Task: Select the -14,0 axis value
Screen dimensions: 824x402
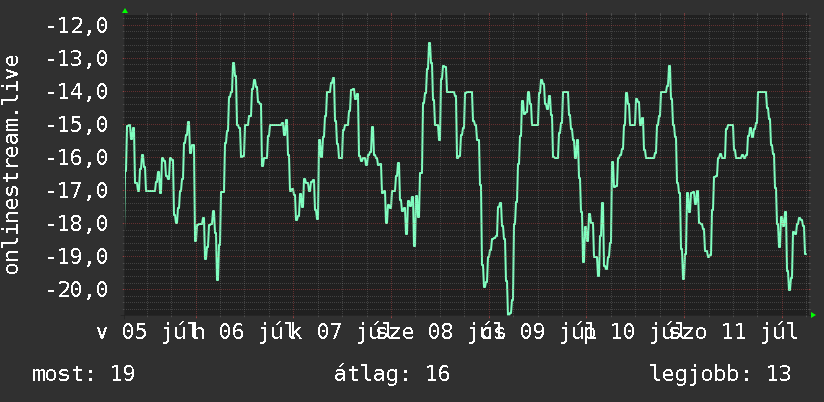Action: 77,91
